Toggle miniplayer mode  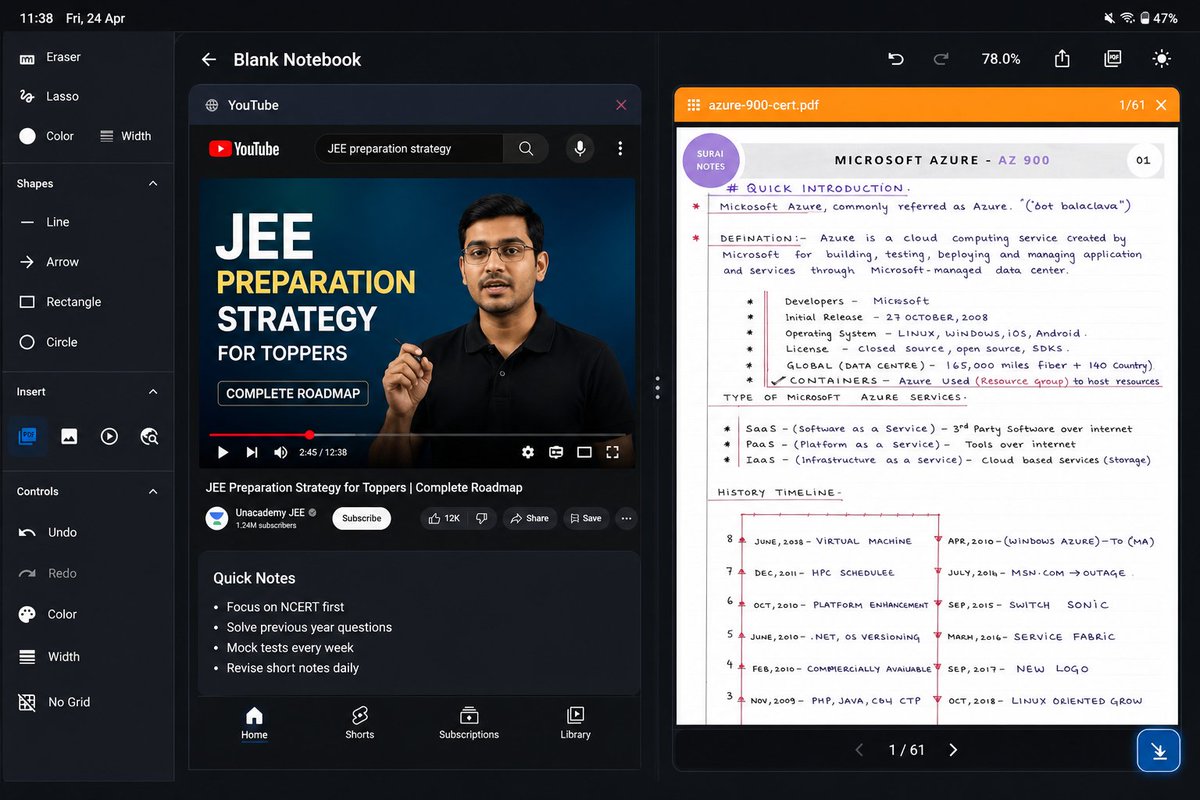(556, 452)
